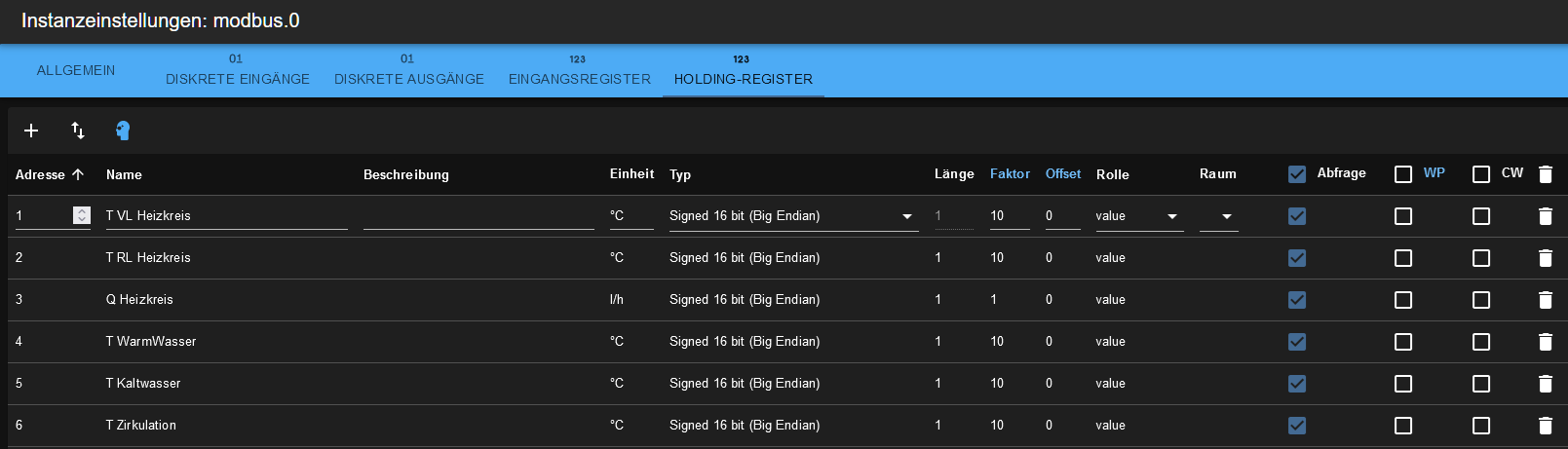This screenshot has width=1568, height=449.
Task: Uncheck Abfrage for T RL Heizkreis
Action: (x=1297, y=258)
